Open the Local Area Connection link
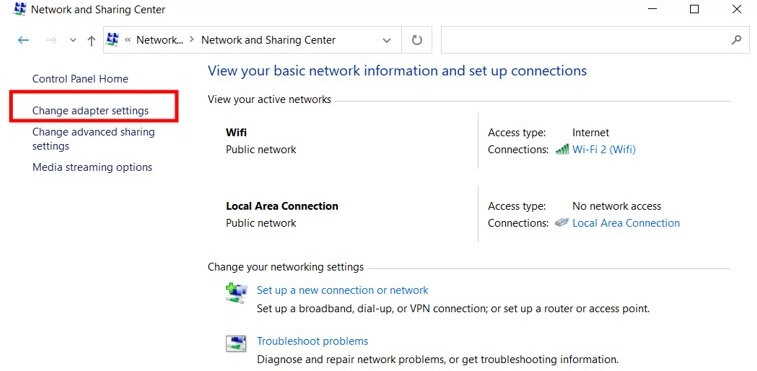The image size is (757, 371). pos(626,223)
